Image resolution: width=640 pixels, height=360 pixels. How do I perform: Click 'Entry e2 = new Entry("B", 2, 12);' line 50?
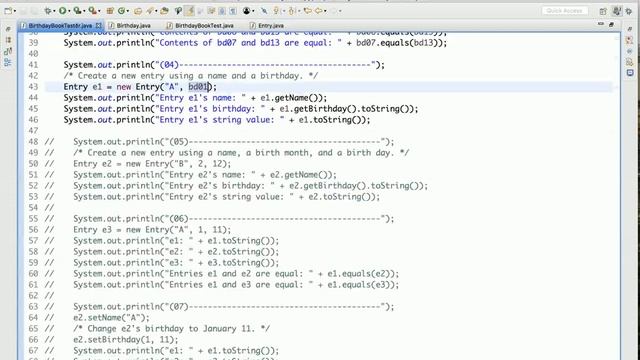(x=152, y=164)
